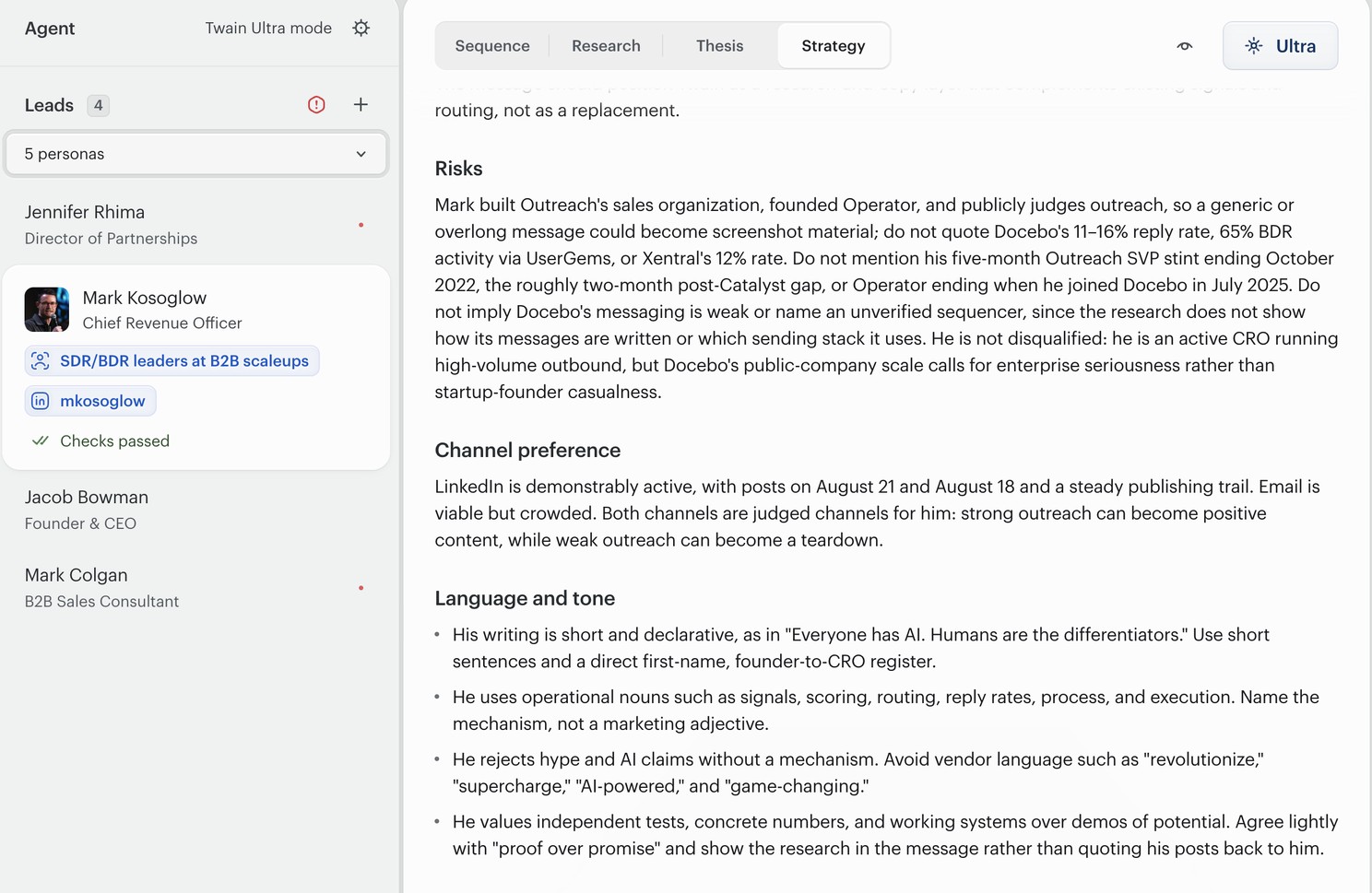Viewport: 1372px width, 893px height.
Task: Click the double checkmark icon
Action: coord(41,441)
